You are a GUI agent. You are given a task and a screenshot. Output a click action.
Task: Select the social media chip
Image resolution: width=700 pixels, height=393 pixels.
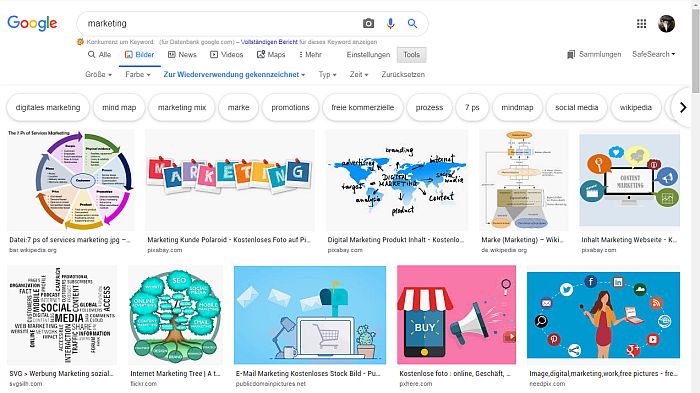(577, 108)
